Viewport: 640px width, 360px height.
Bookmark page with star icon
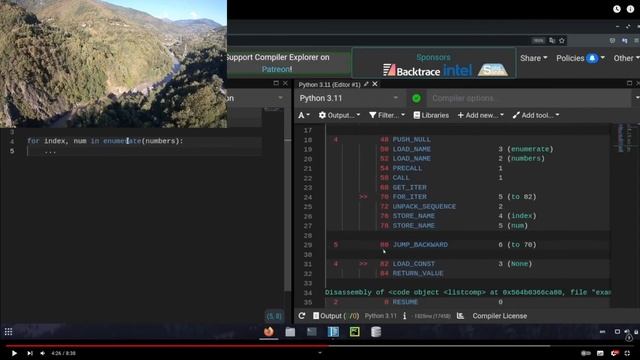(562, 40)
